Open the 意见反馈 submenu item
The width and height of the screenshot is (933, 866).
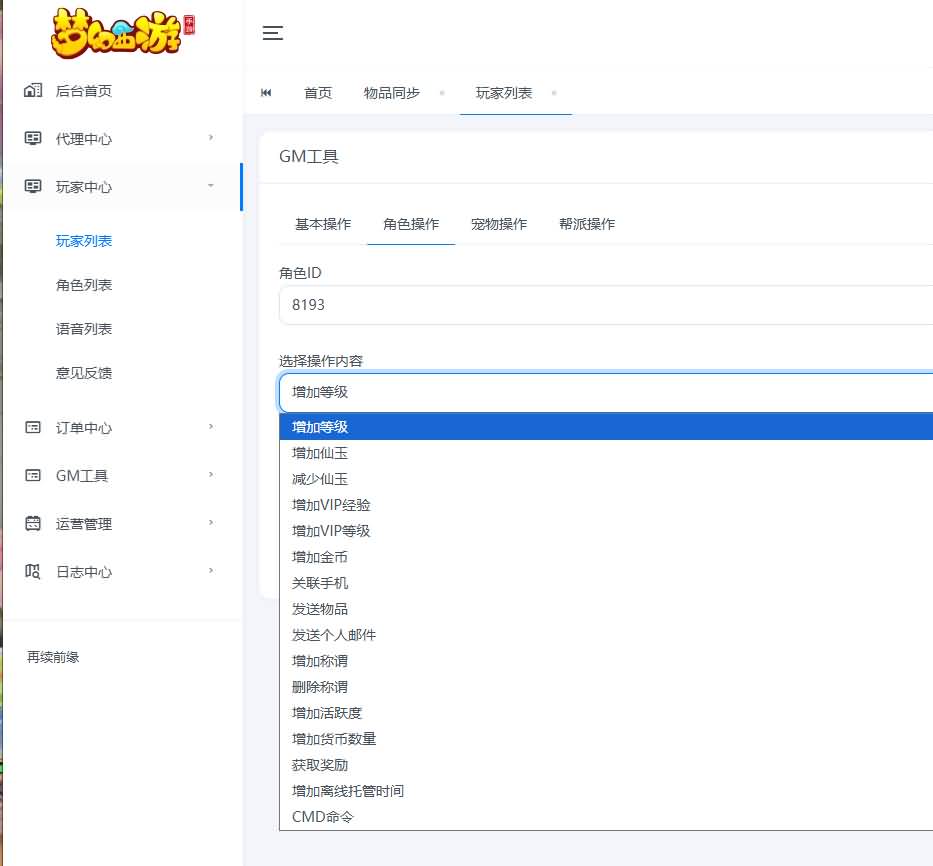(84, 373)
